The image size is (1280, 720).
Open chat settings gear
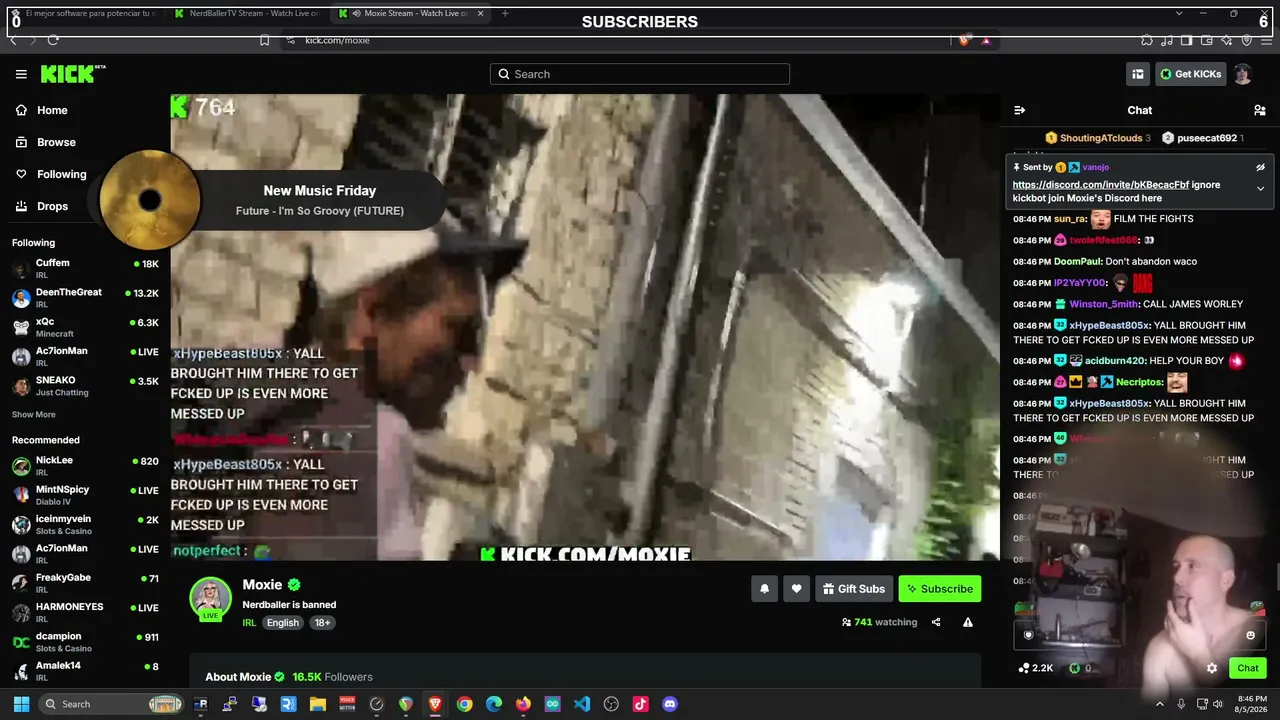point(1212,668)
